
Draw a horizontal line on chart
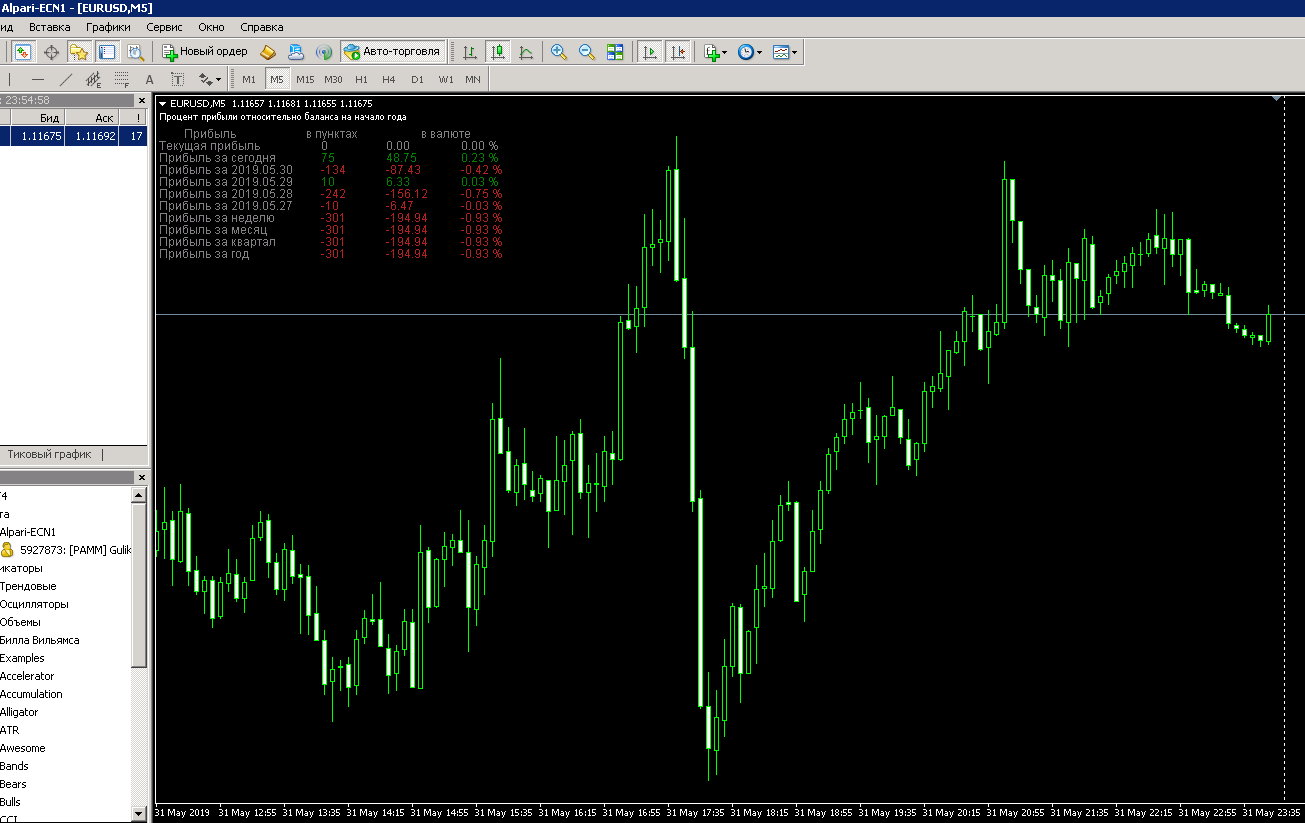(38, 79)
